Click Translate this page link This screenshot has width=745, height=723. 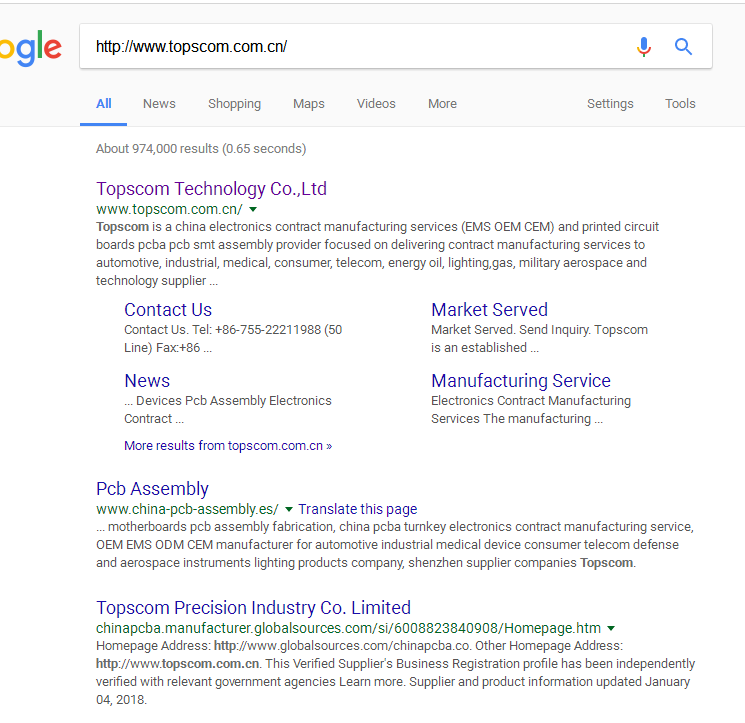coord(358,509)
